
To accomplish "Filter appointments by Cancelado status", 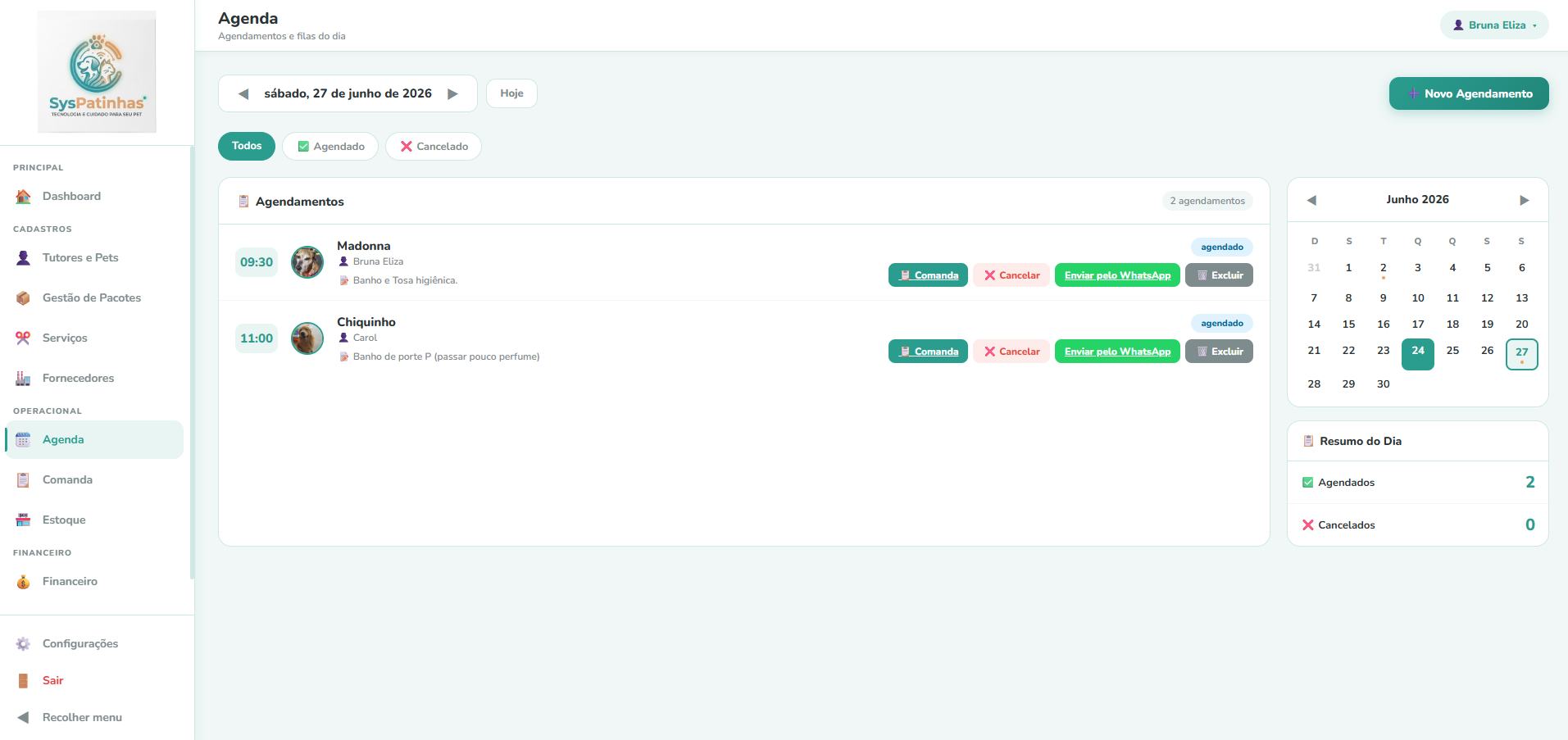I will (434, 147).
